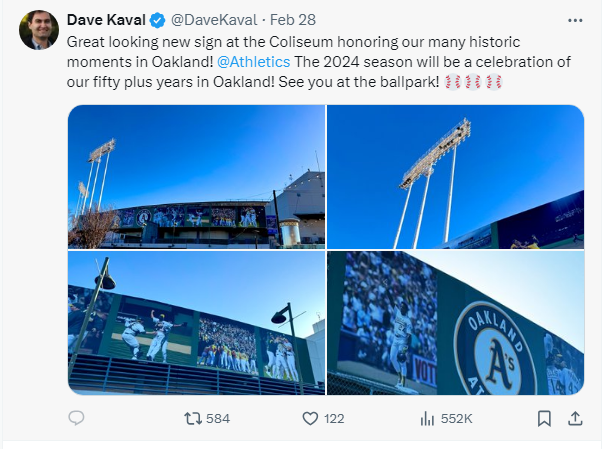This screenshot has height=449, width=613.
Task: Open the top-right stadium lights photo
Action: pos(455,176)
